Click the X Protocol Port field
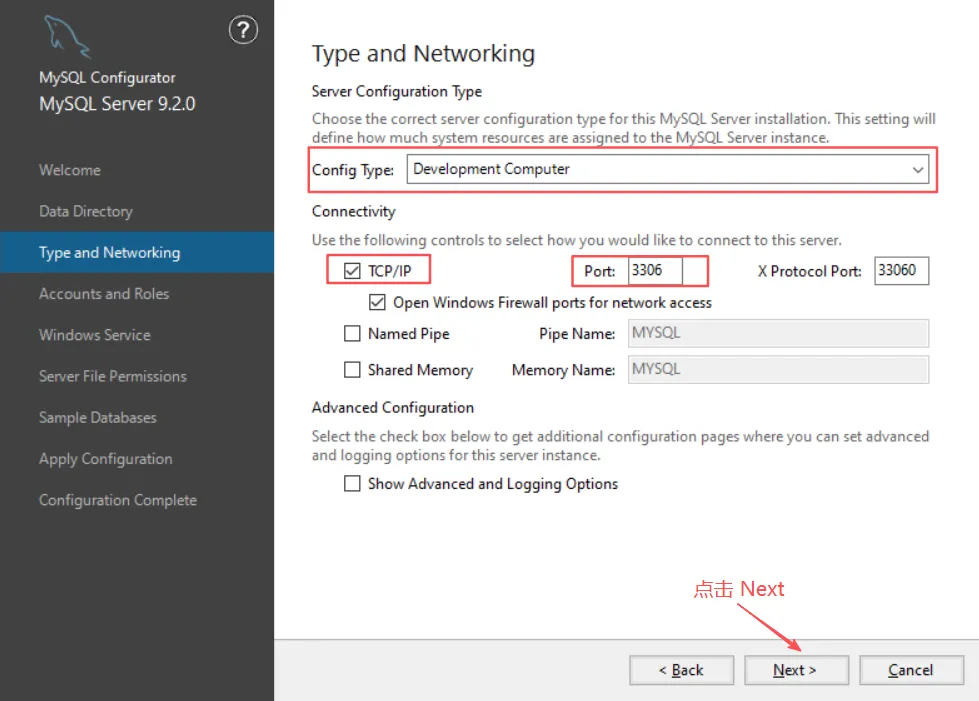Screen dimensions: 979x701 tap(901, 270)
